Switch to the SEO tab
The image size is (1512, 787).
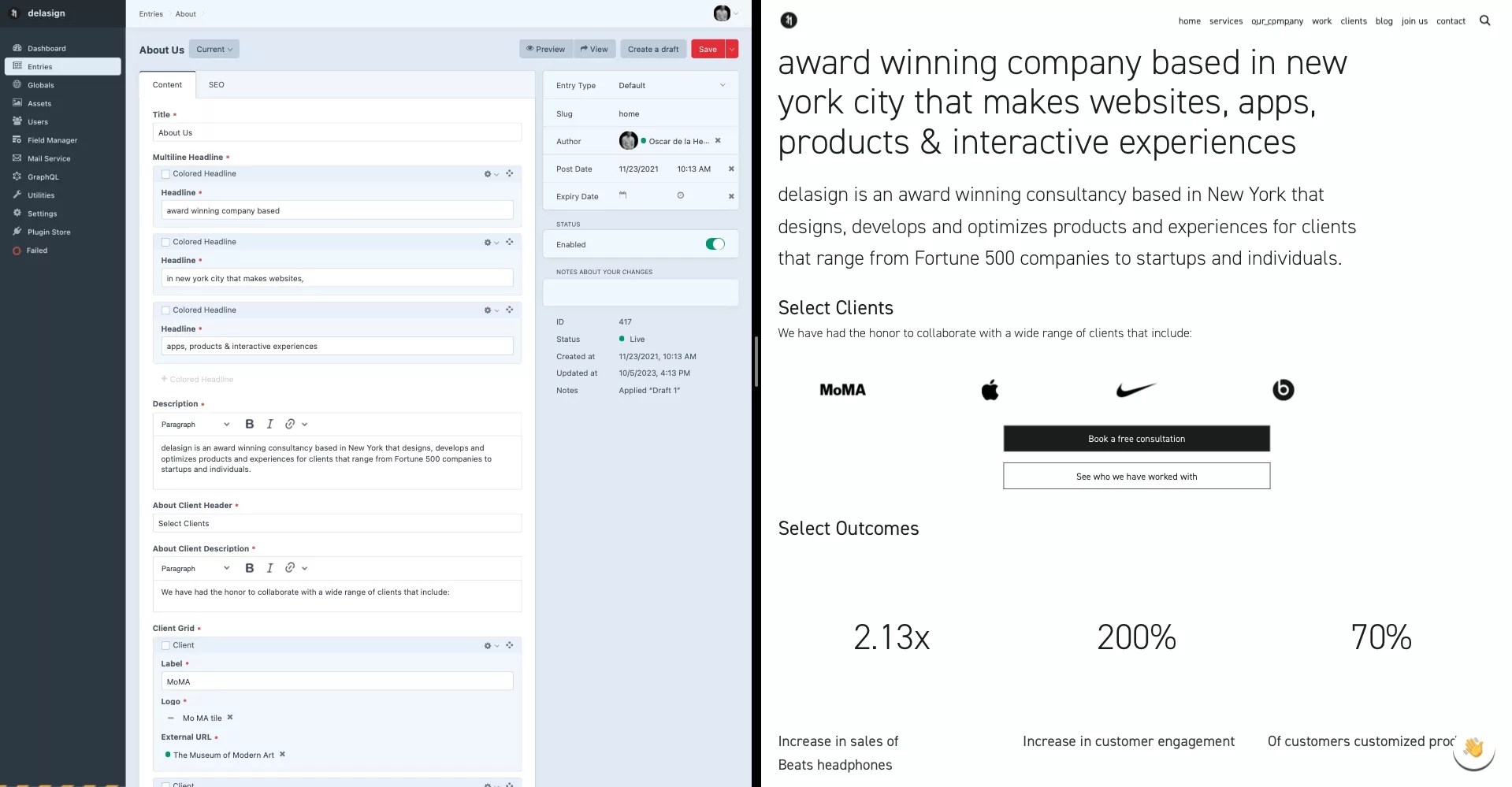point(217,85)
